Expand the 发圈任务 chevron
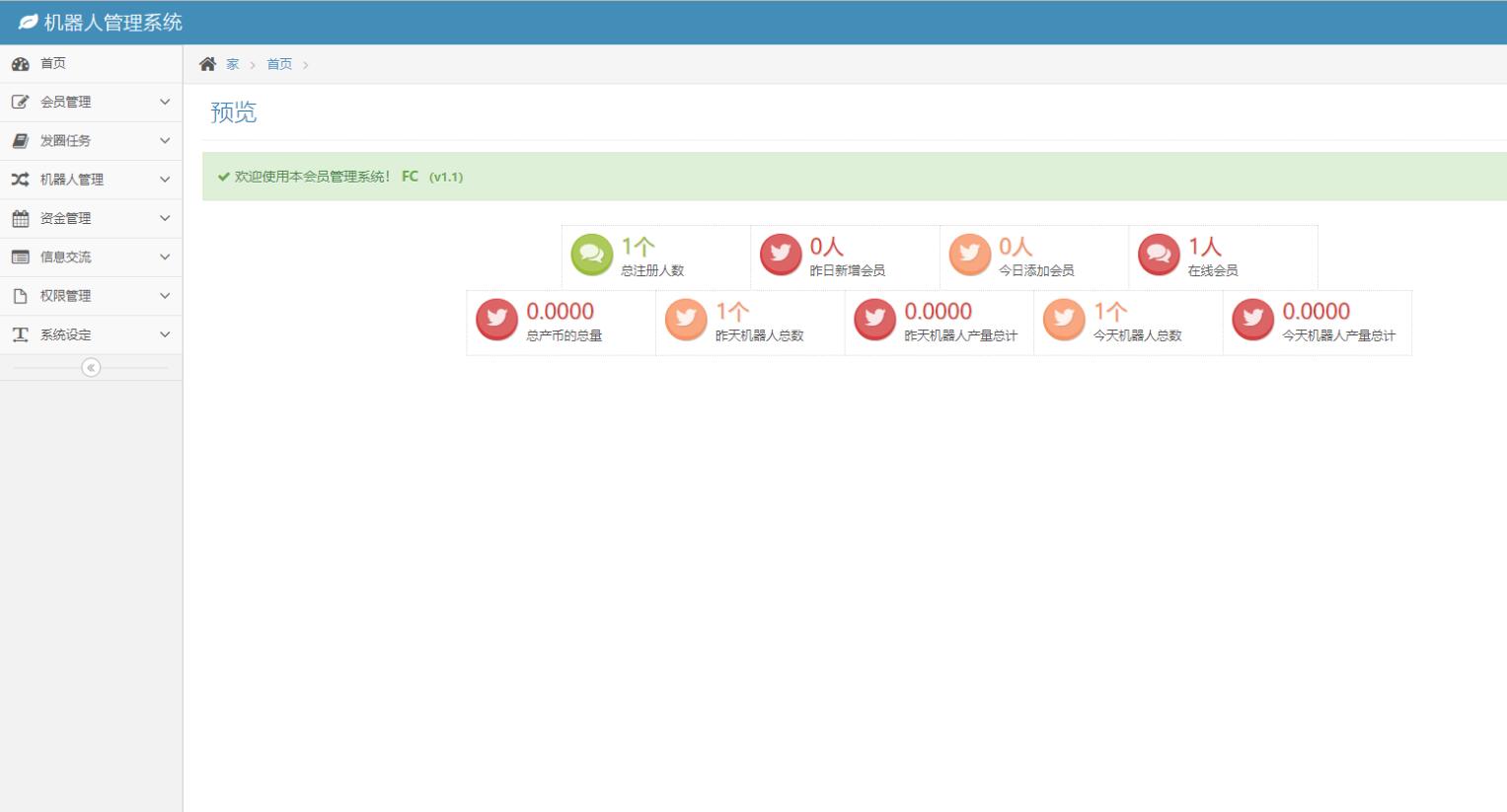The width and height of the screenshot is (1507, 812). (165, 141)
